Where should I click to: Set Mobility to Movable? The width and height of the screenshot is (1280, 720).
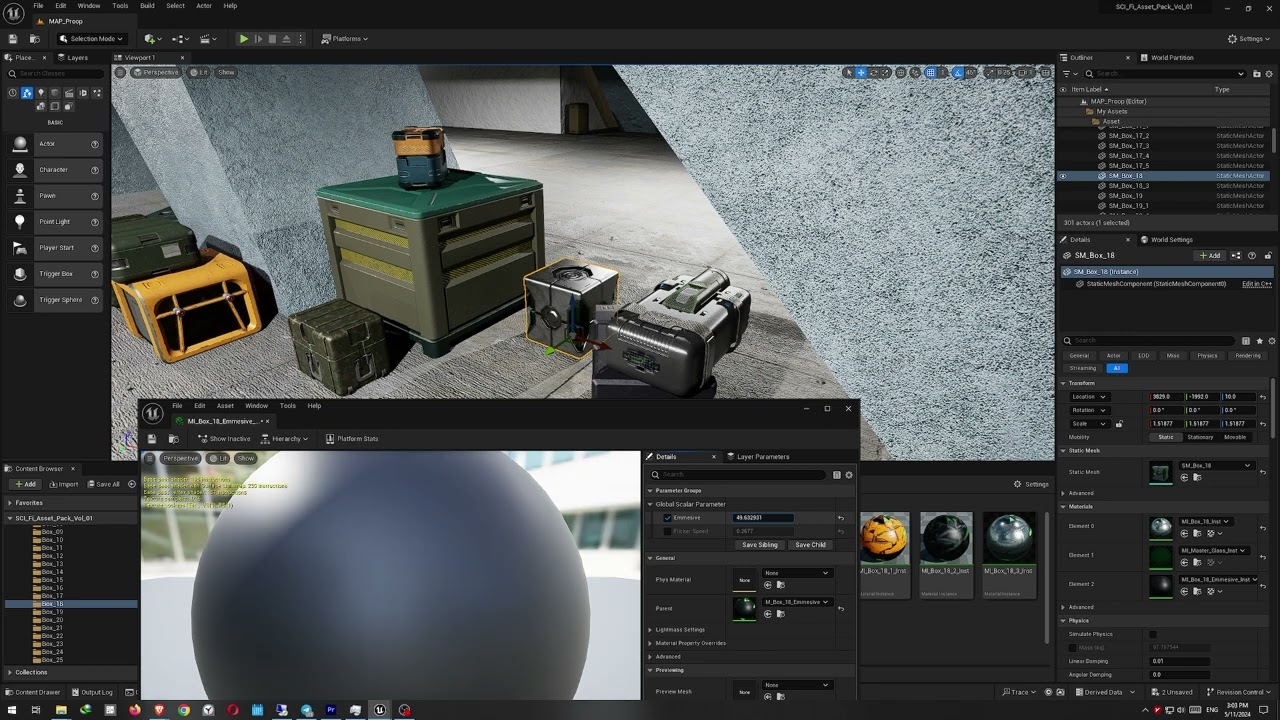(x=1236, y=437)
